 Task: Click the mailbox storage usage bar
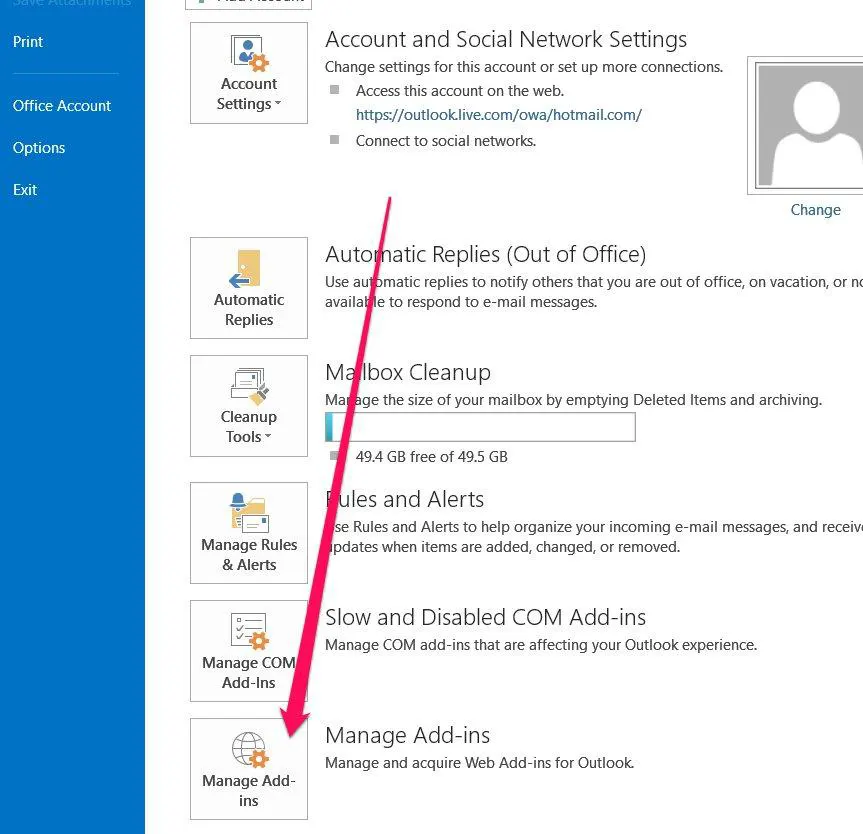(x=480, y=427)
